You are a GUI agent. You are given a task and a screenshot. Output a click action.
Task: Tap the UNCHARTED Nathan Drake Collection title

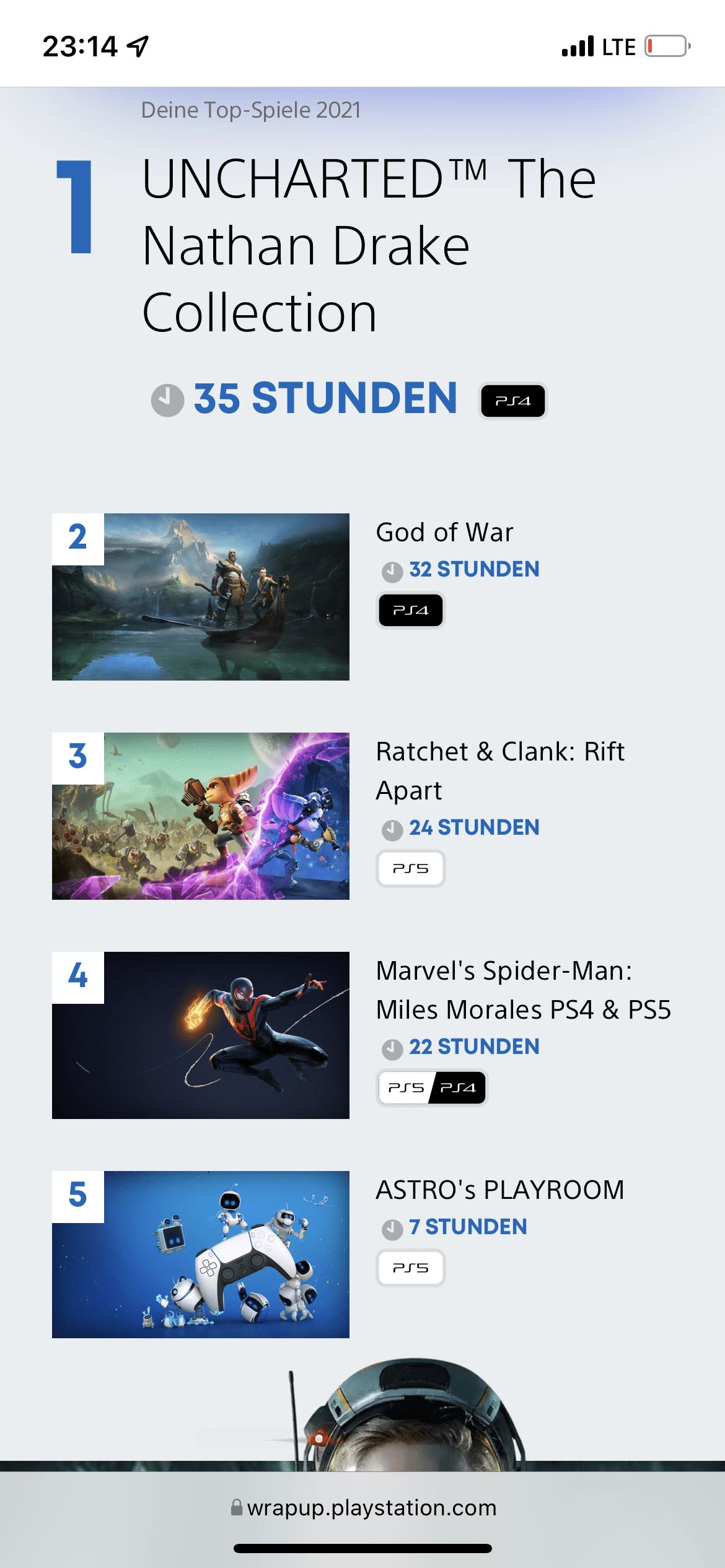[x=369, y=245]
